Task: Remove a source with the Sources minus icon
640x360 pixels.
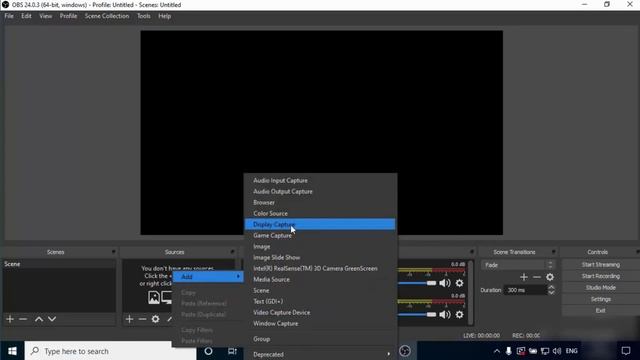Action: pyautogui.click(x=142, y=319)
